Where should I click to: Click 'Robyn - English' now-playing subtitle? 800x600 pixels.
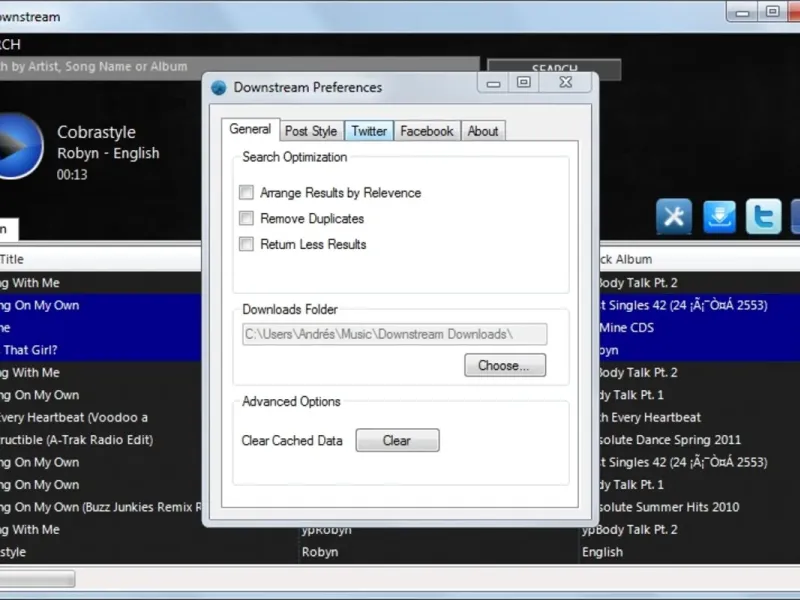pos(108,153)
